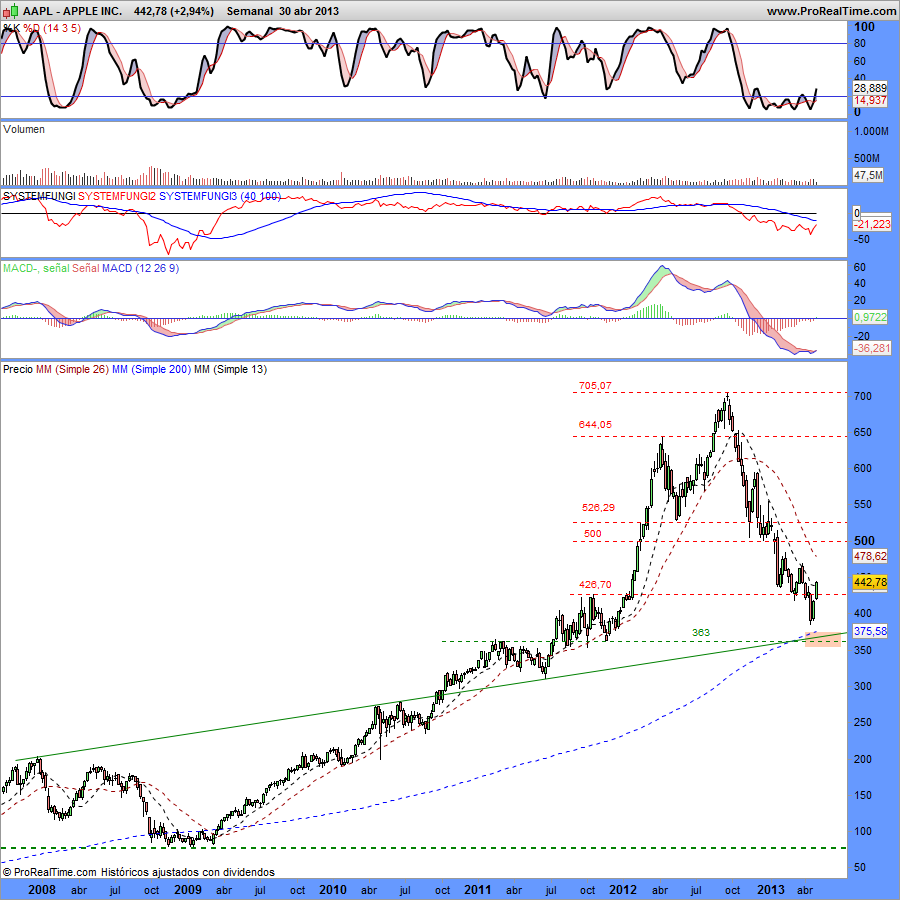This screenshot has width=900, height=900.
Task: Click the 526,29 level label
Action: point(598,507)
